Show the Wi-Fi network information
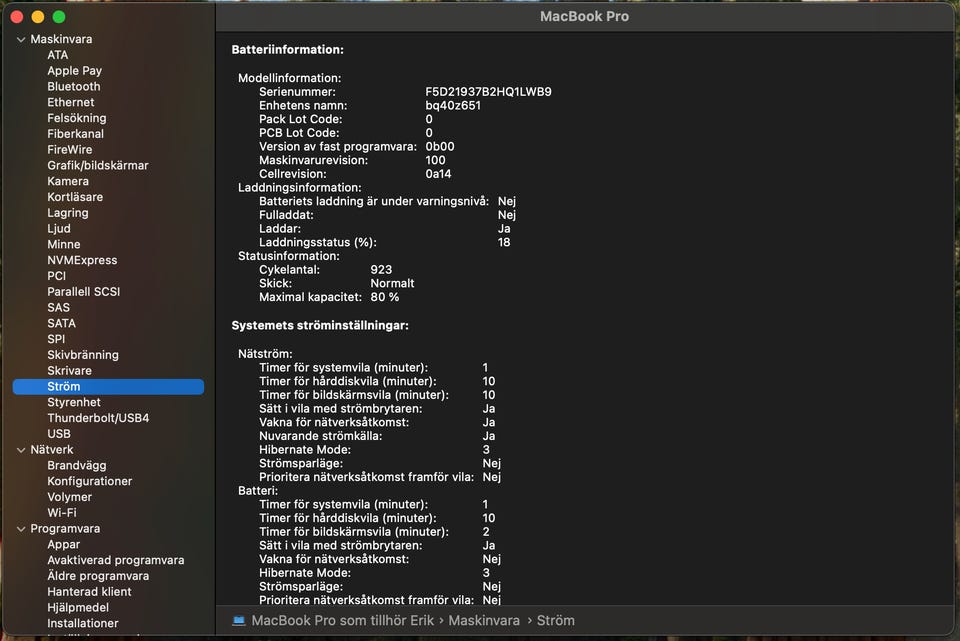960x641 pixels. click(x=62, y=513)
